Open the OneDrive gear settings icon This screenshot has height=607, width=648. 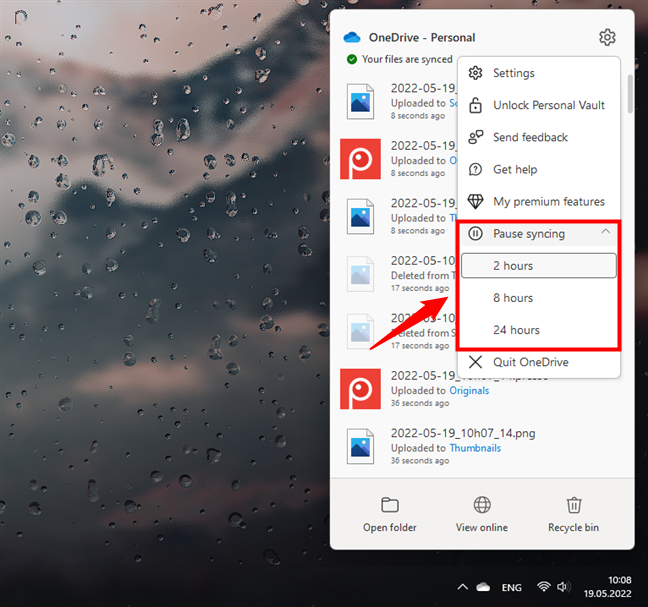607,38
